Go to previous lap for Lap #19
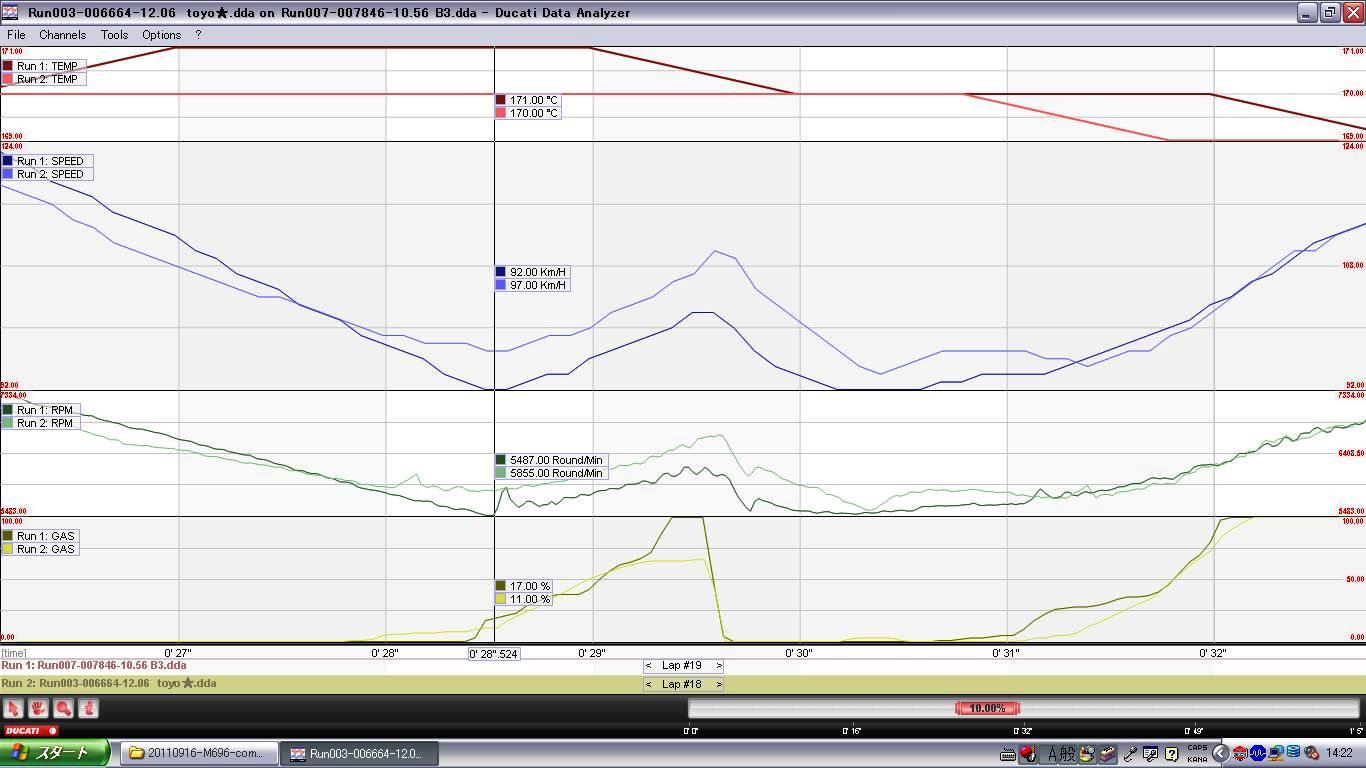The image size is (1366, 768). click(x=649, y=666)
